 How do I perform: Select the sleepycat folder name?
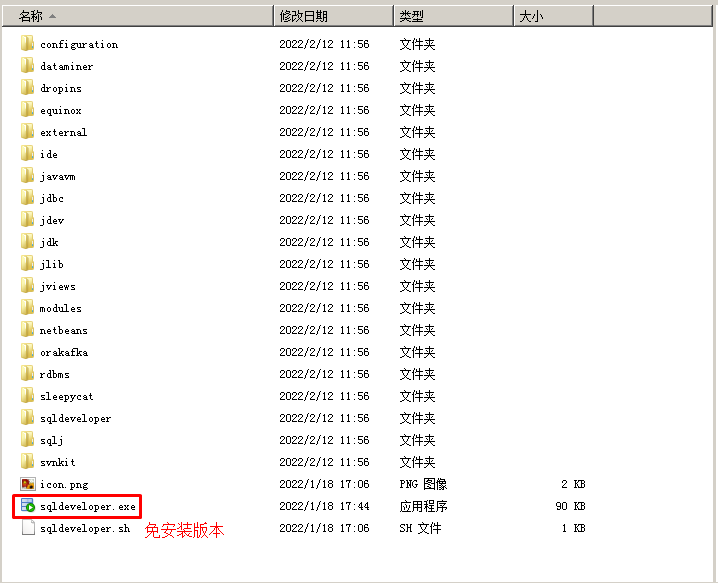tap(67, 396)
